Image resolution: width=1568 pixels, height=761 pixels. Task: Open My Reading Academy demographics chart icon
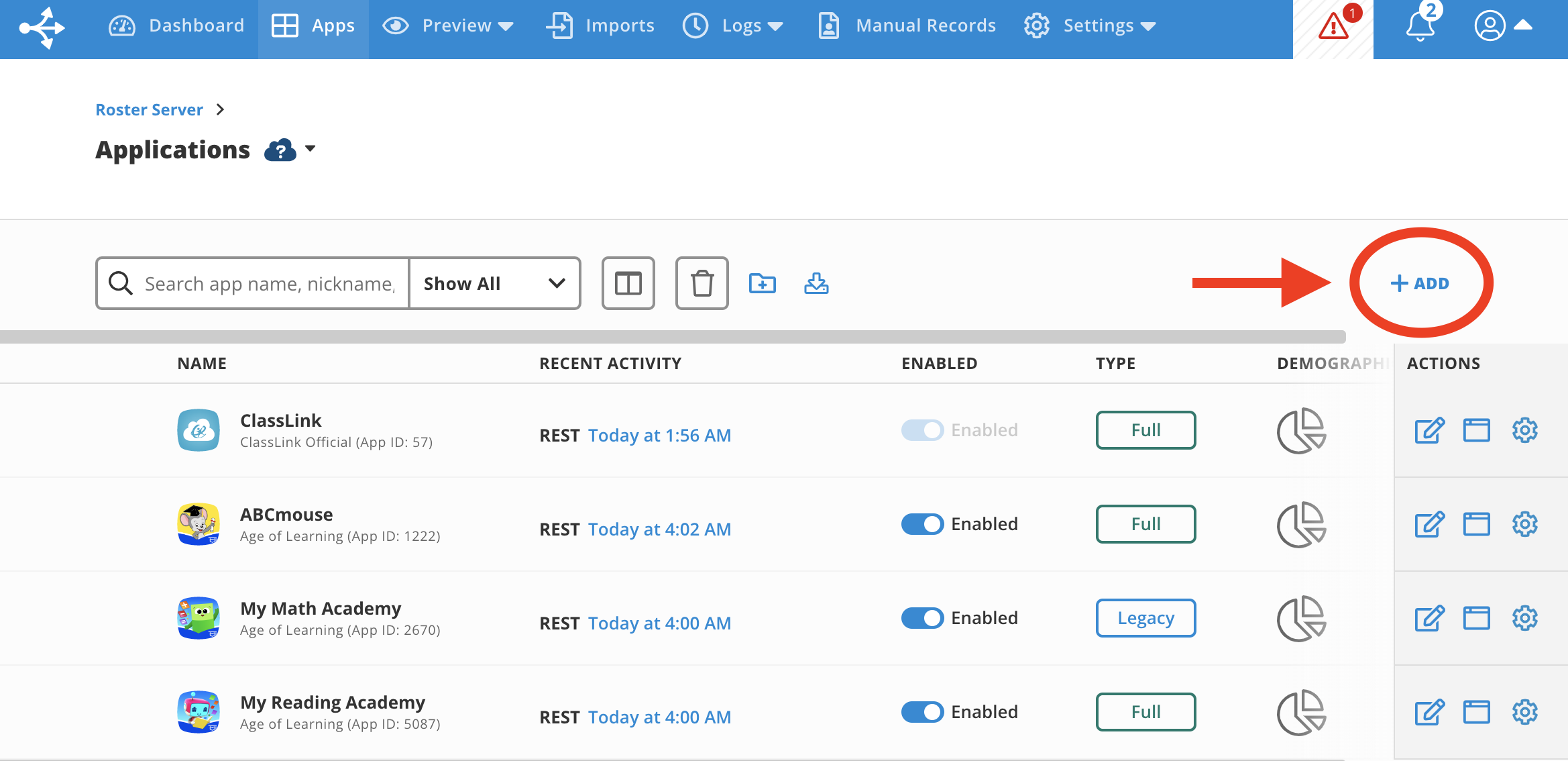point(1301,712)
